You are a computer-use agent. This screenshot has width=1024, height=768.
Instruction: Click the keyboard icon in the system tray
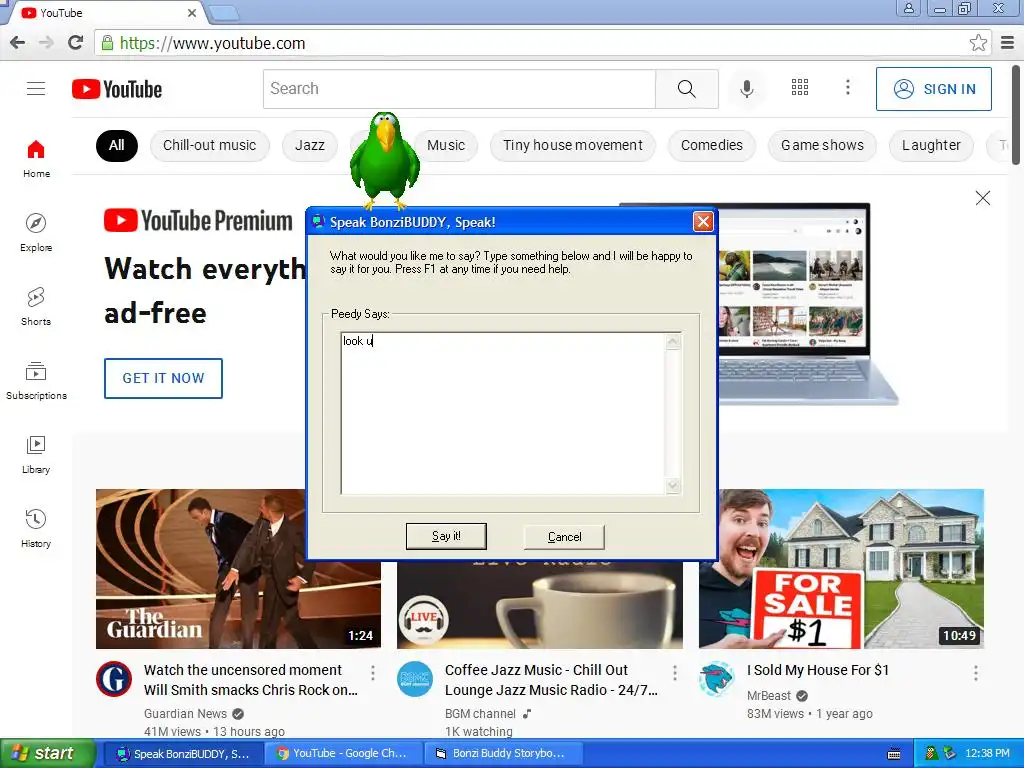click(894, 754)
